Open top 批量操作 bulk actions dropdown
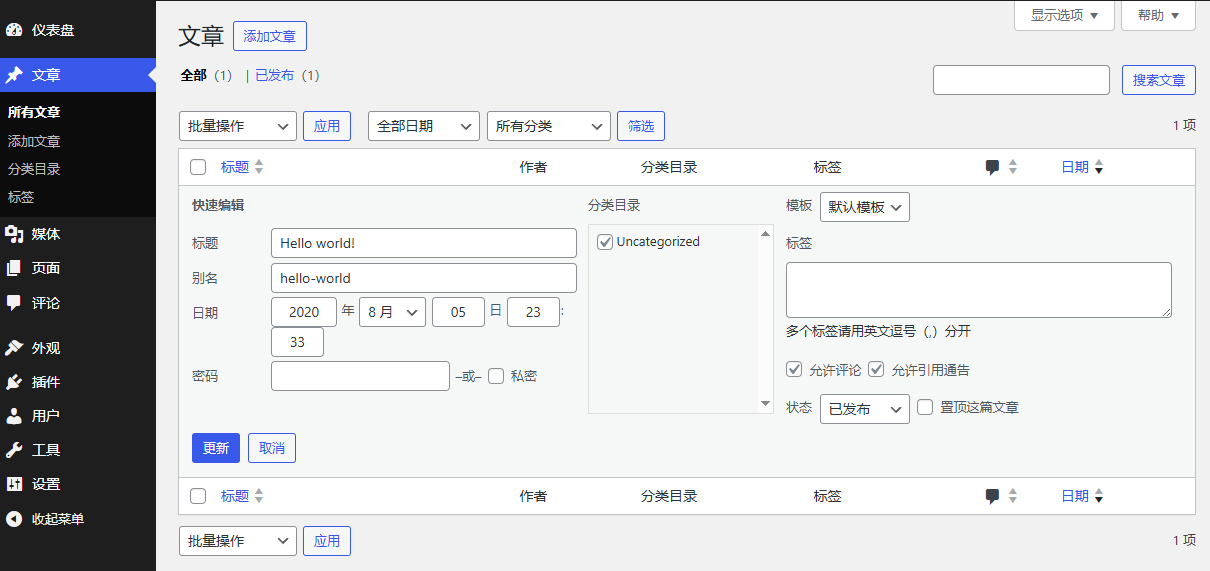 (x=238, y=126)
